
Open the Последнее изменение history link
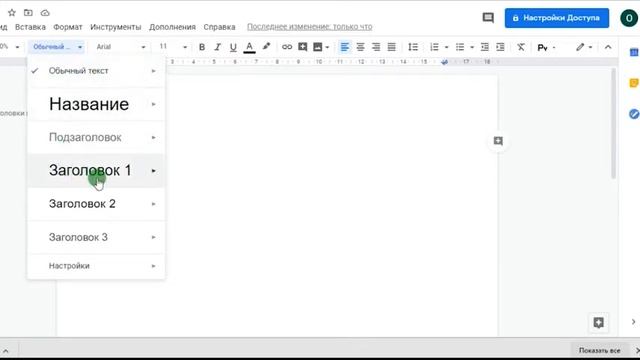309,27
